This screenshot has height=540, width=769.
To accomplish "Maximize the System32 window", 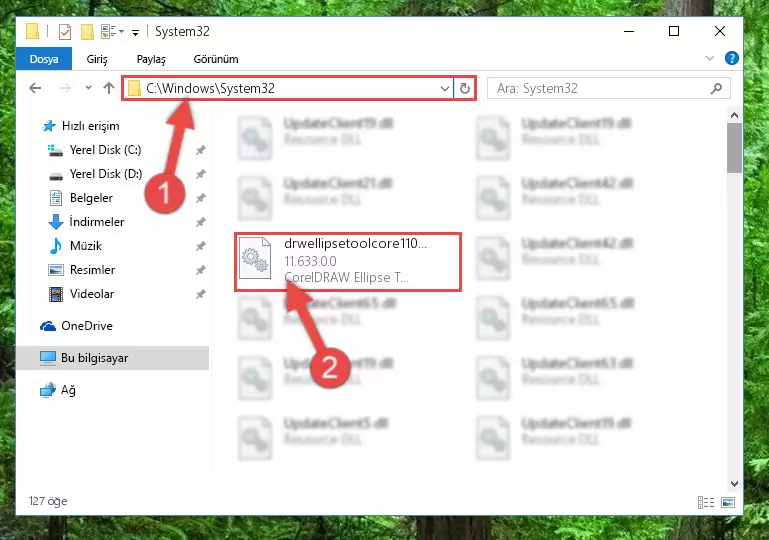I will [x=674, y=31].
